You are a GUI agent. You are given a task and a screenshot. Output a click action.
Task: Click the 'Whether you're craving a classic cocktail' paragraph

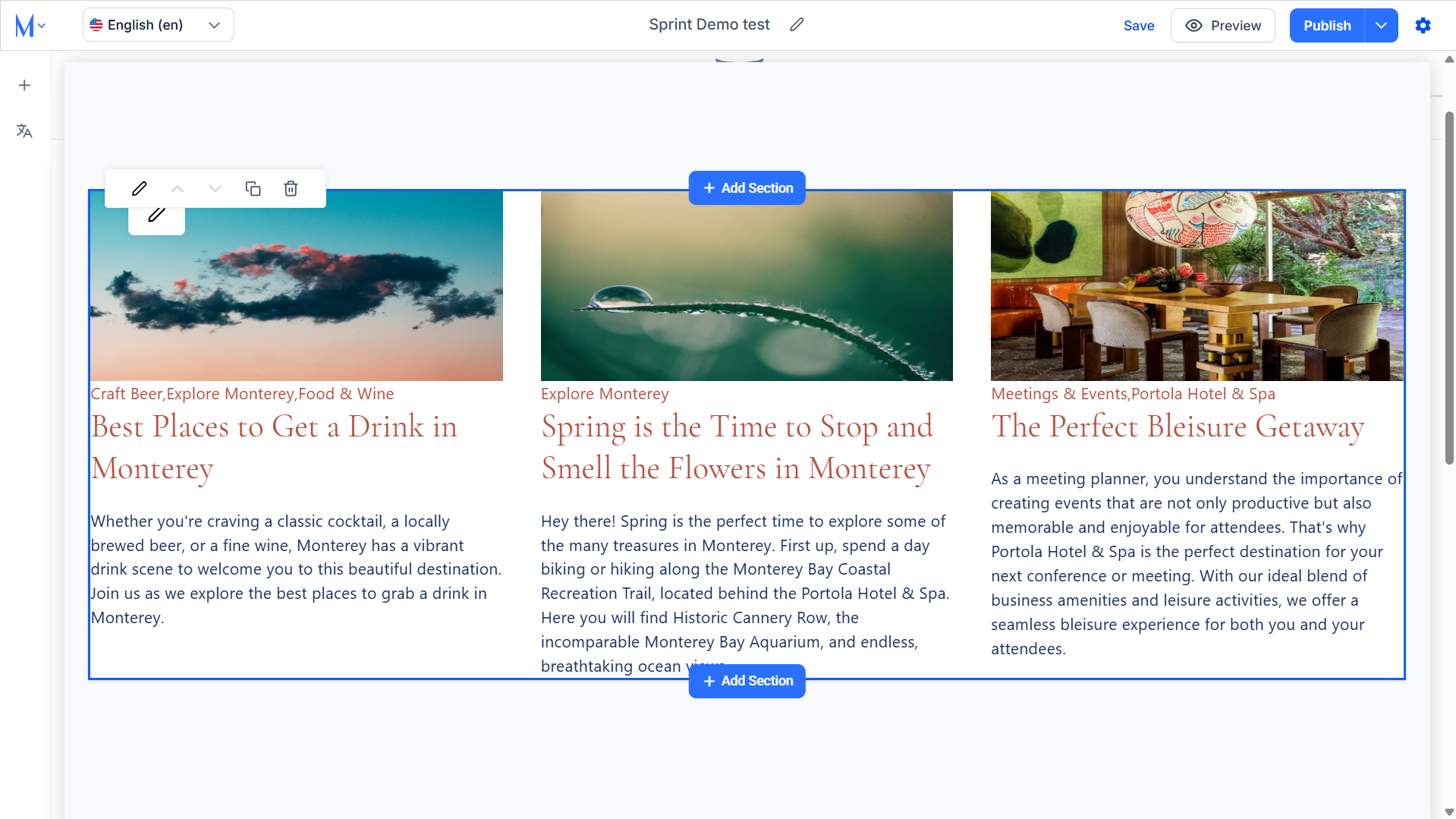296,569
